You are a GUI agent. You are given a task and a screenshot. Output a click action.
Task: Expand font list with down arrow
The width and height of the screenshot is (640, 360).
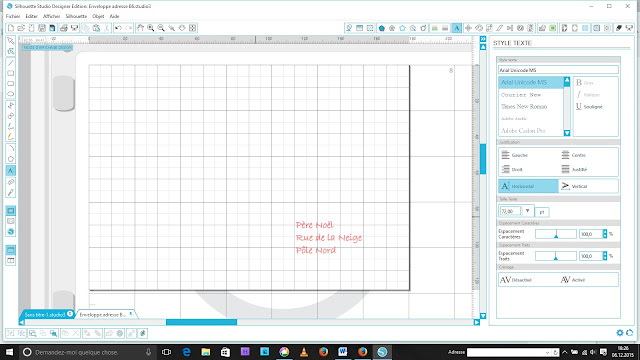(x=567, y=133)
